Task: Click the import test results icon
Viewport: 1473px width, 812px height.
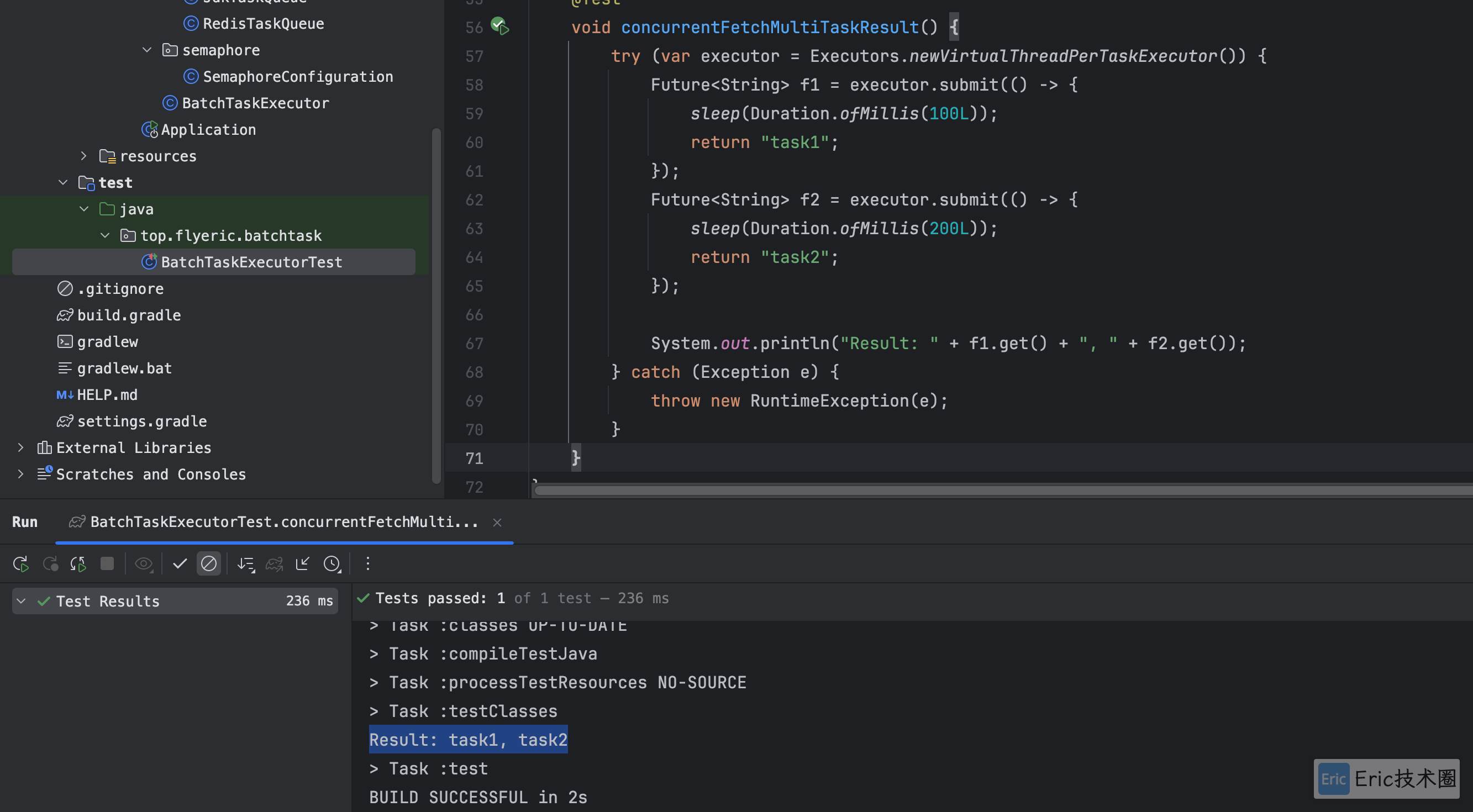Action: pyautogui.click(x=302, y=564)
